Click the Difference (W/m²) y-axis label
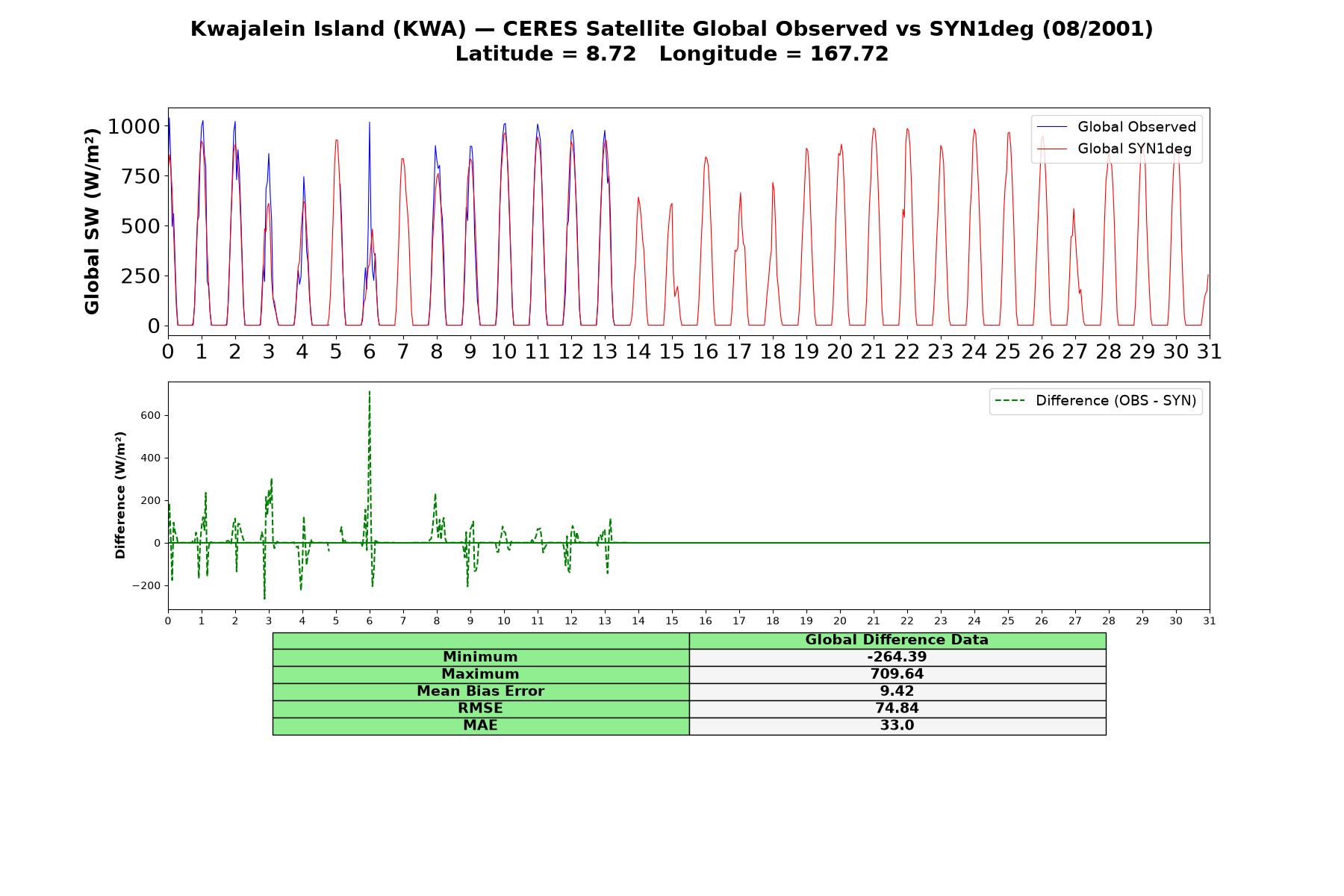The width and height of the screenshot is (1344, 896). click(120, 495)
